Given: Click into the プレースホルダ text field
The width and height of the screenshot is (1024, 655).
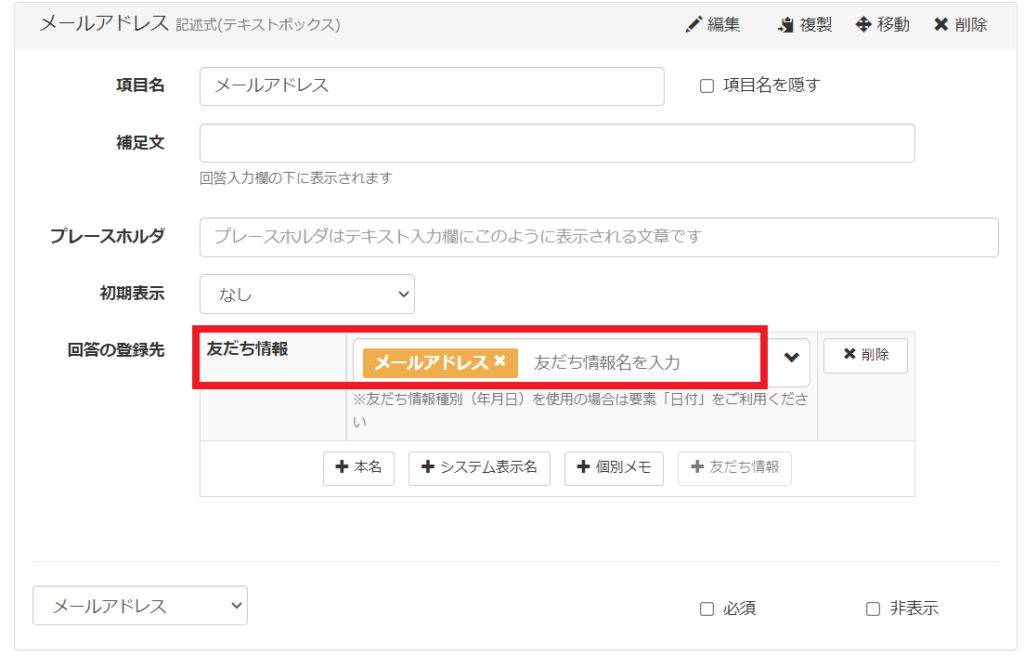Looking at the screenshot, I should (x=598, y=237).
